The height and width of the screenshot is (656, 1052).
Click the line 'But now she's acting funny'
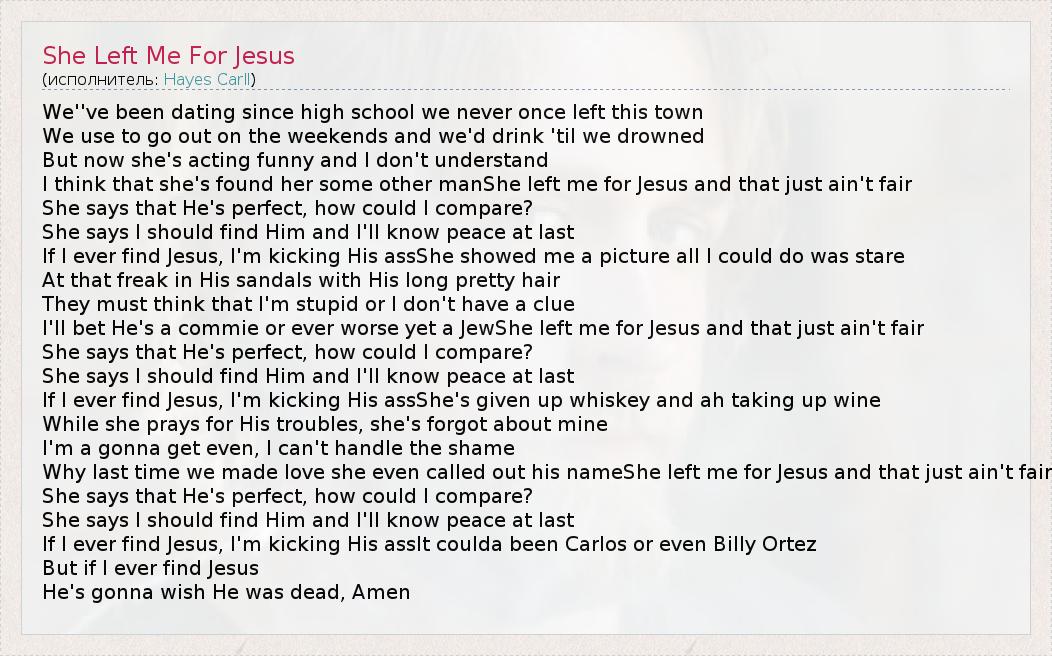(x=295, y=160)
